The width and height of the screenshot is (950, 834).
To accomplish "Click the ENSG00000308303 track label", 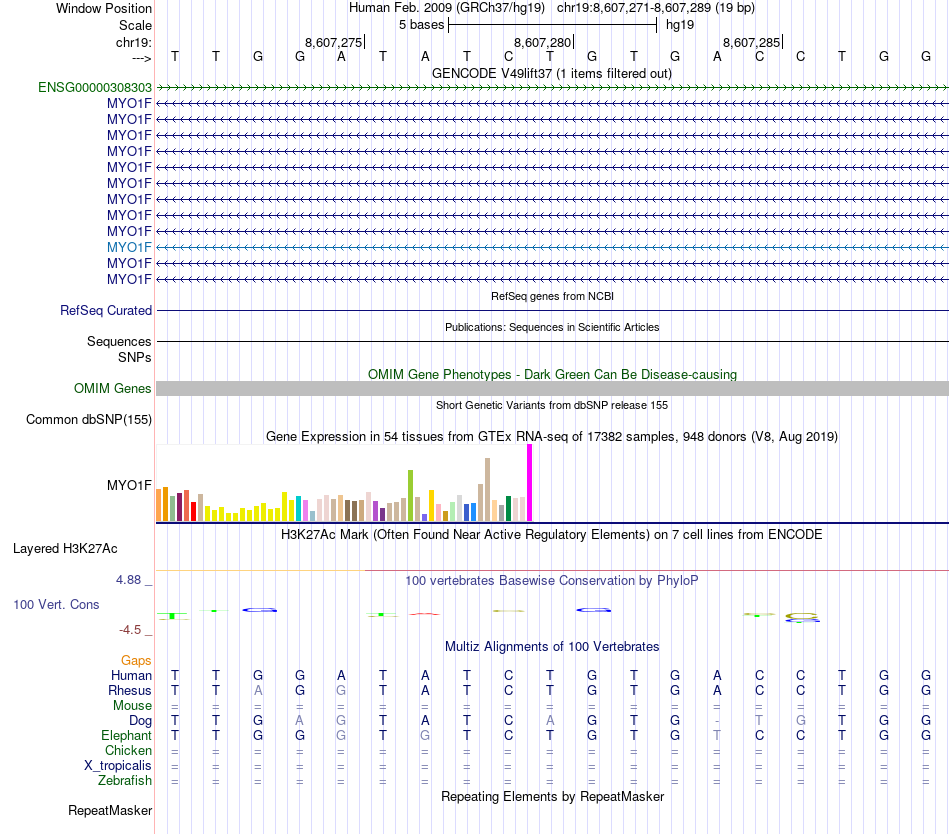I will 95,87.
